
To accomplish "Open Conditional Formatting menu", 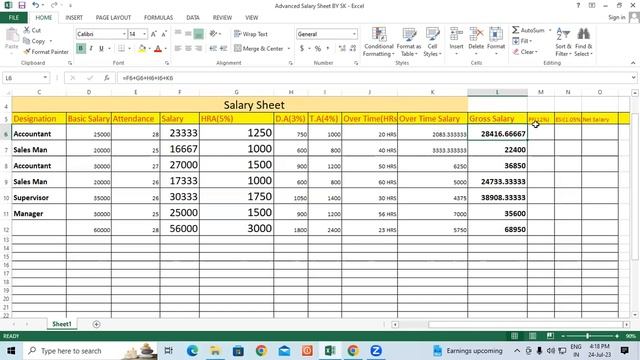I will click(379, 42).
